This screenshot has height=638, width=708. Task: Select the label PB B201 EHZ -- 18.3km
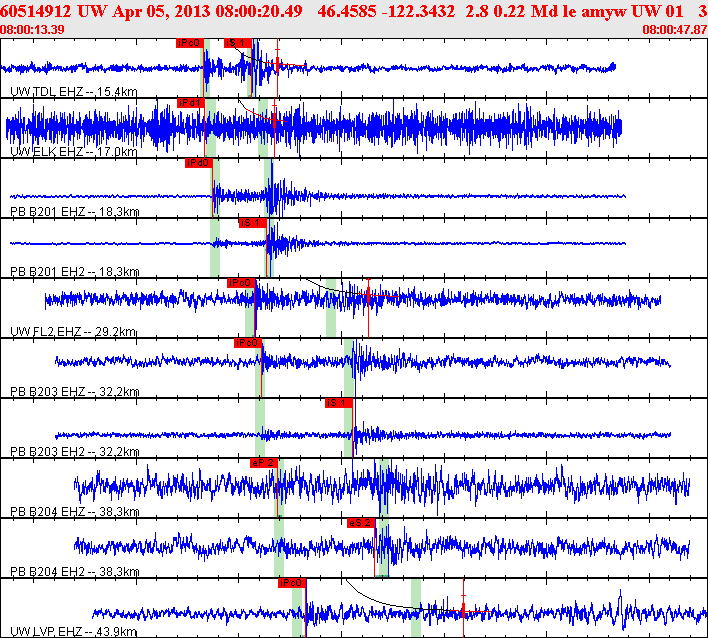[75, 212]
